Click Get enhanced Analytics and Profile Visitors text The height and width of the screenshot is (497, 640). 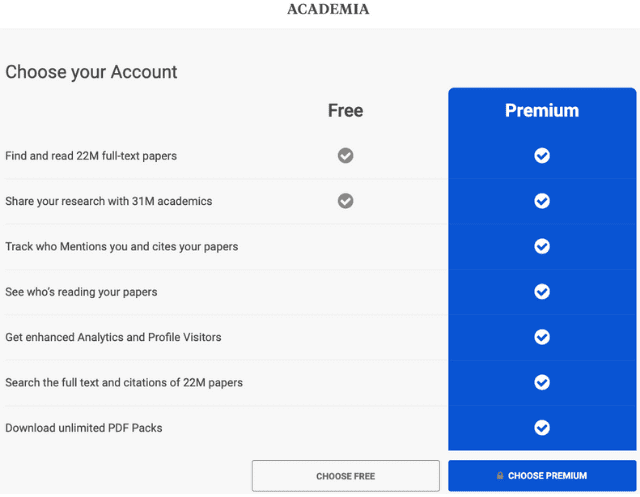tap(113, 337)
